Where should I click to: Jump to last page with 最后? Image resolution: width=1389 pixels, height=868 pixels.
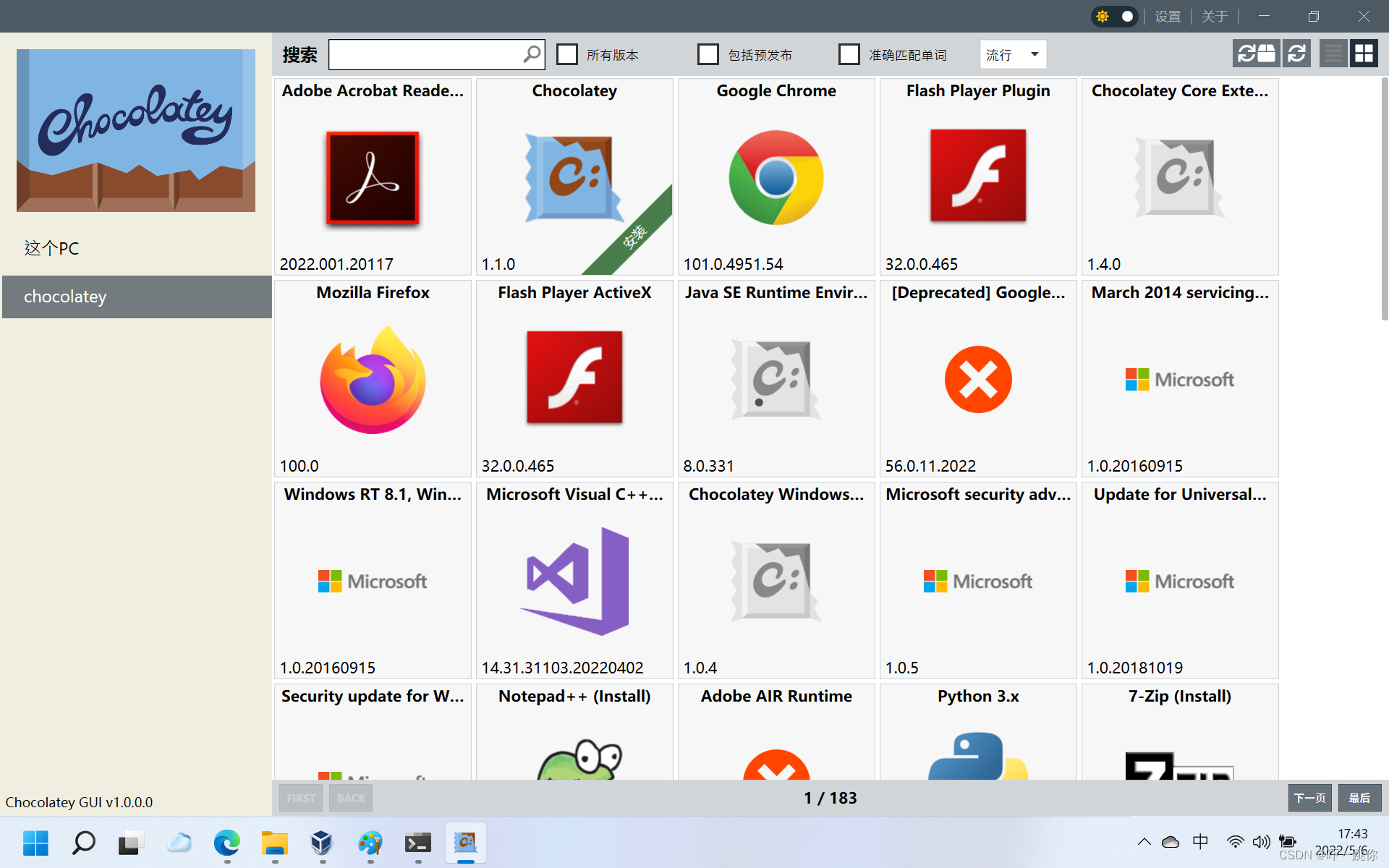[1359, 798]
